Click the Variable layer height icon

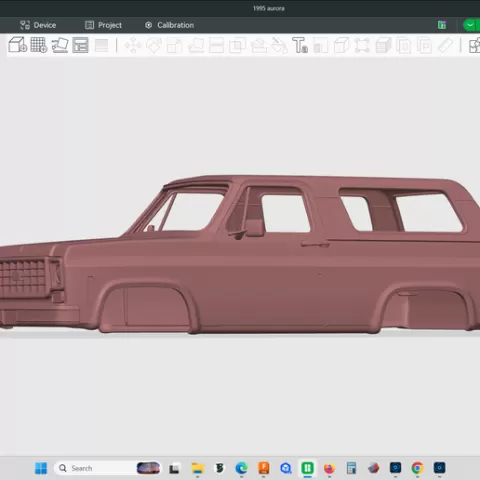(101, 45)
